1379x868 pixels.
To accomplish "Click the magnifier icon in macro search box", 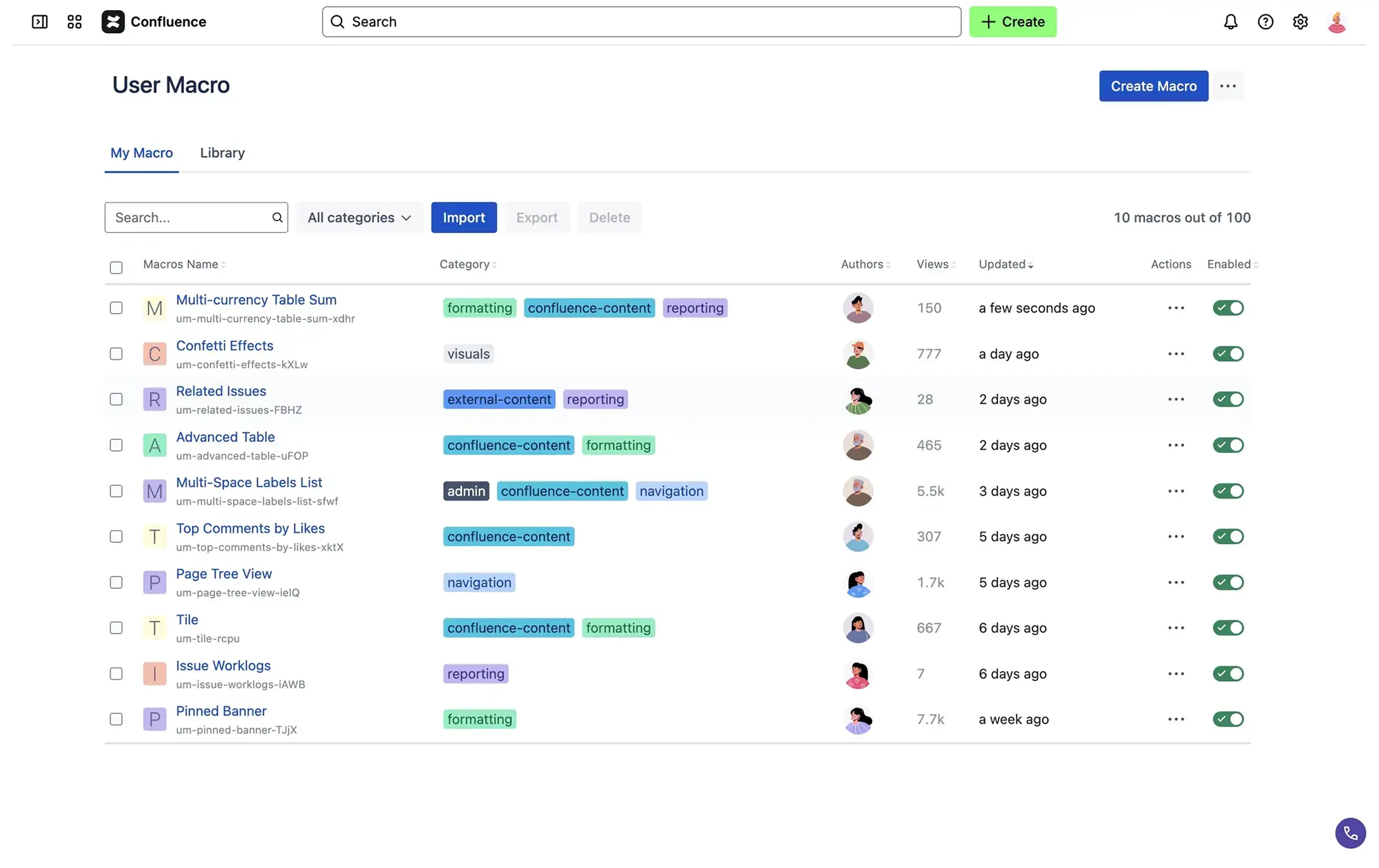I will tap(277, 217).
